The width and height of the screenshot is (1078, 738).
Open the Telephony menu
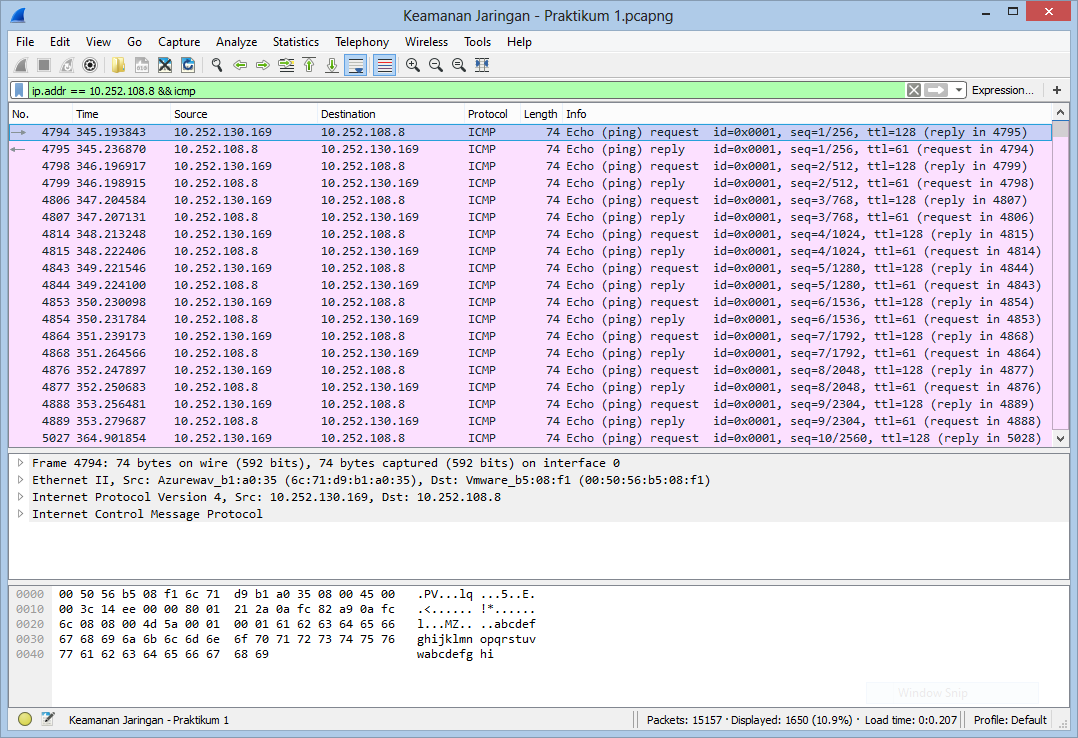pos(362,42)
